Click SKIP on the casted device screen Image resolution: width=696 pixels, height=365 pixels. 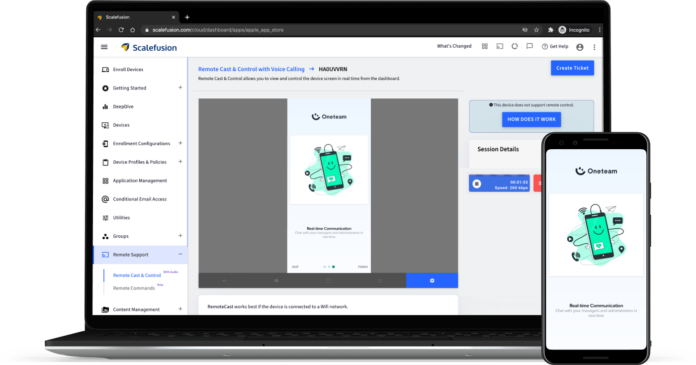295,267
